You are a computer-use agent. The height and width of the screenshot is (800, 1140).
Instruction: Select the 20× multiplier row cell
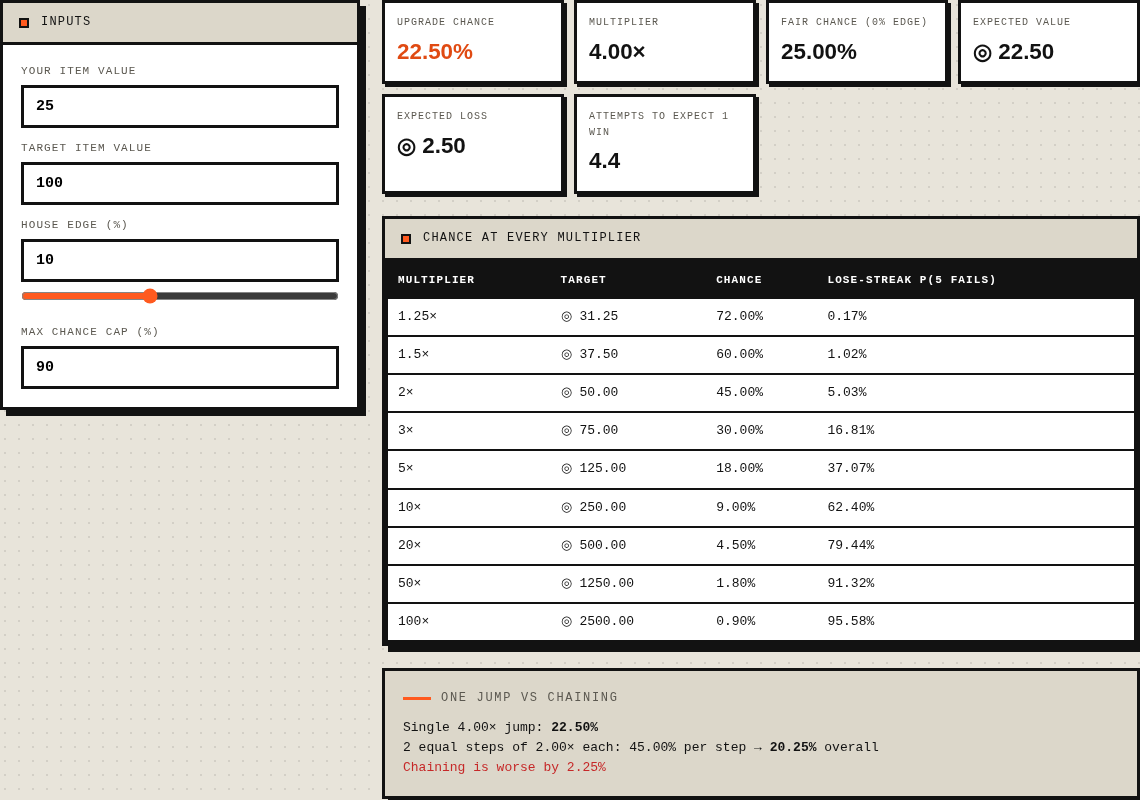(x=409, y=545)
